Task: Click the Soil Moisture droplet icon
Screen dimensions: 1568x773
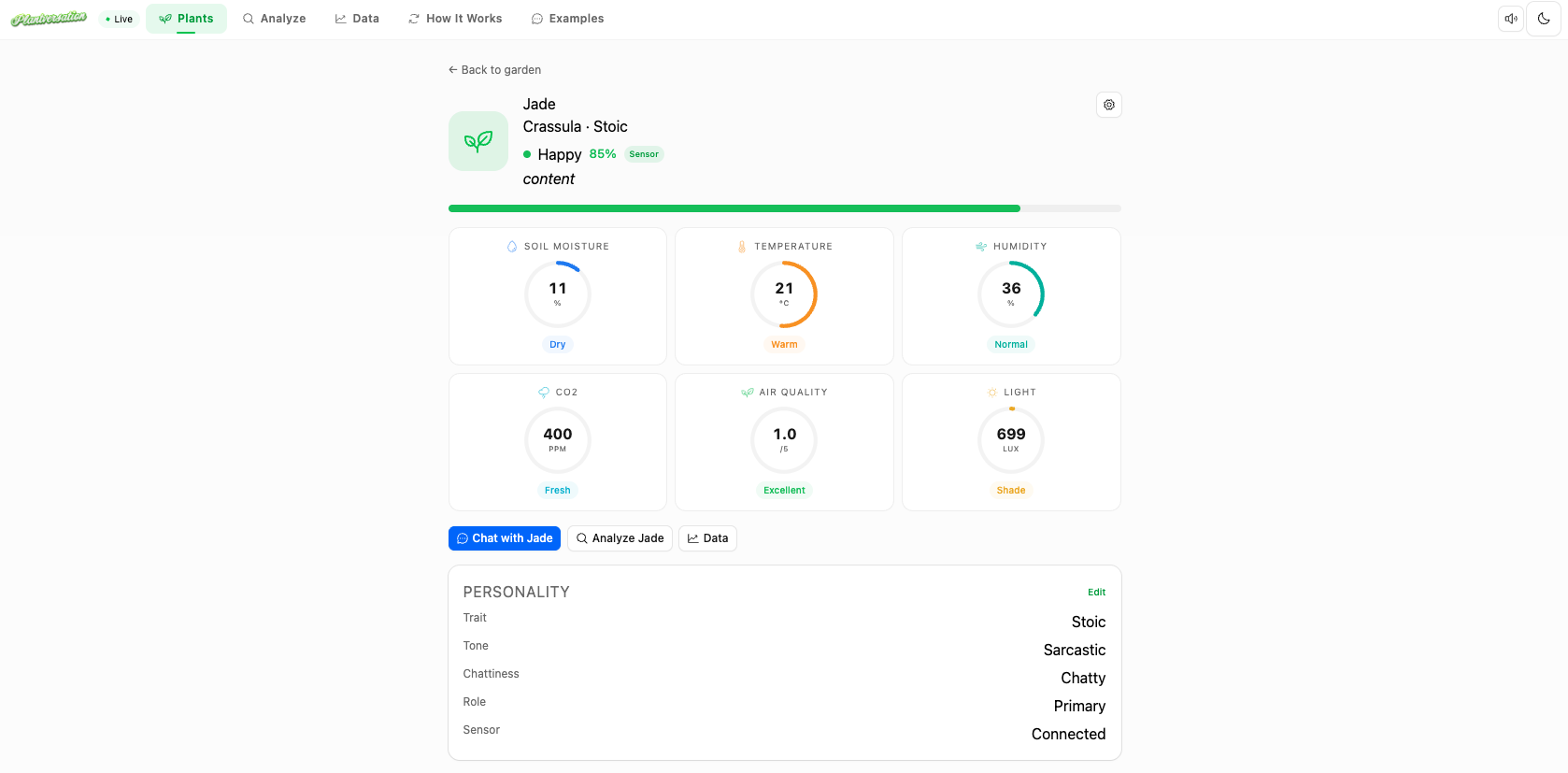Action: pyautogui.click(x=512, y=247)
